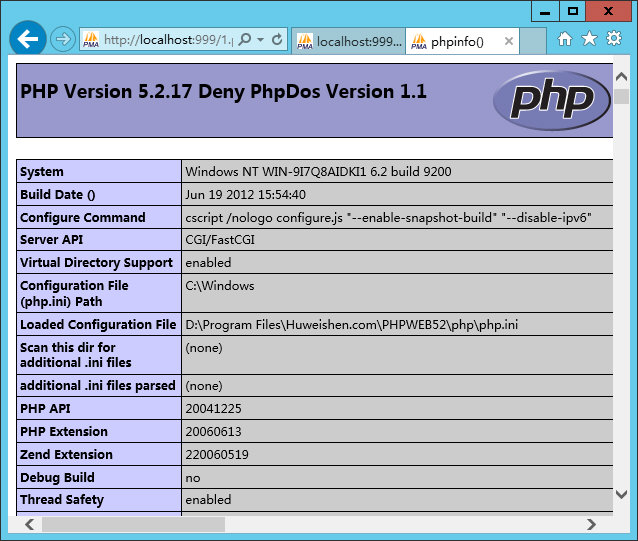Refresh the page with the reload icon

pos(277,39)
